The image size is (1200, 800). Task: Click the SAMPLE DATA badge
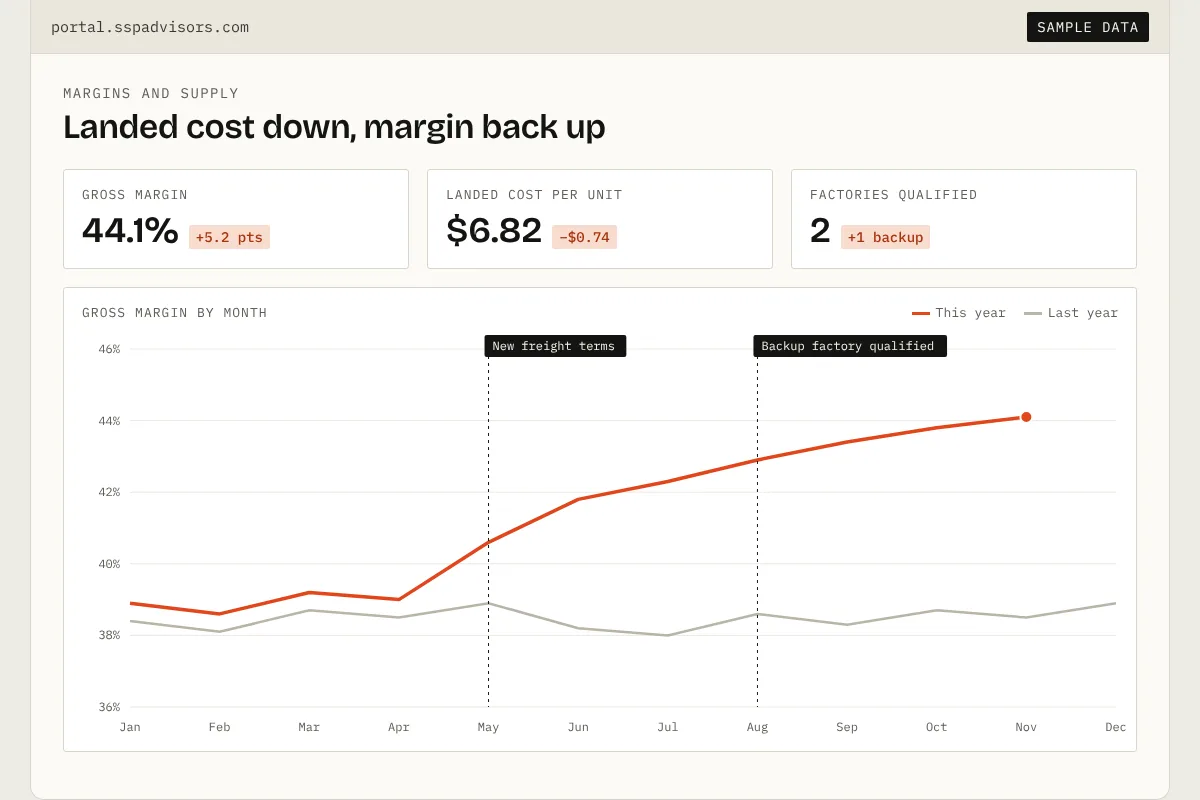pos(1088,27)
